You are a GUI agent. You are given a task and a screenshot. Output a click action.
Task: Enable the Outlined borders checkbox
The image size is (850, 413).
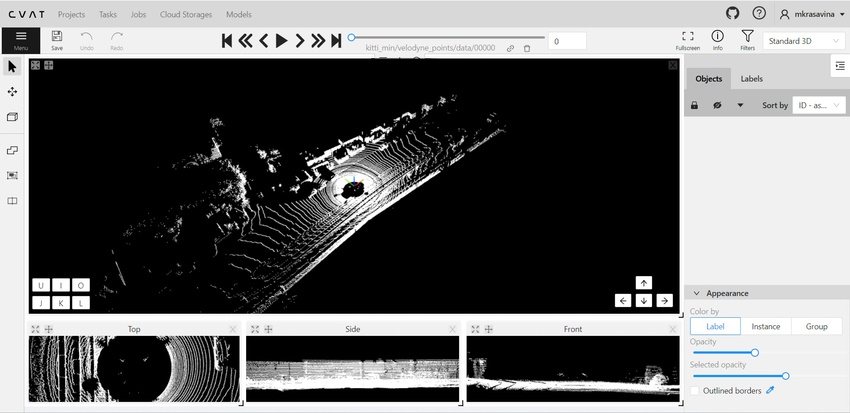695,391
